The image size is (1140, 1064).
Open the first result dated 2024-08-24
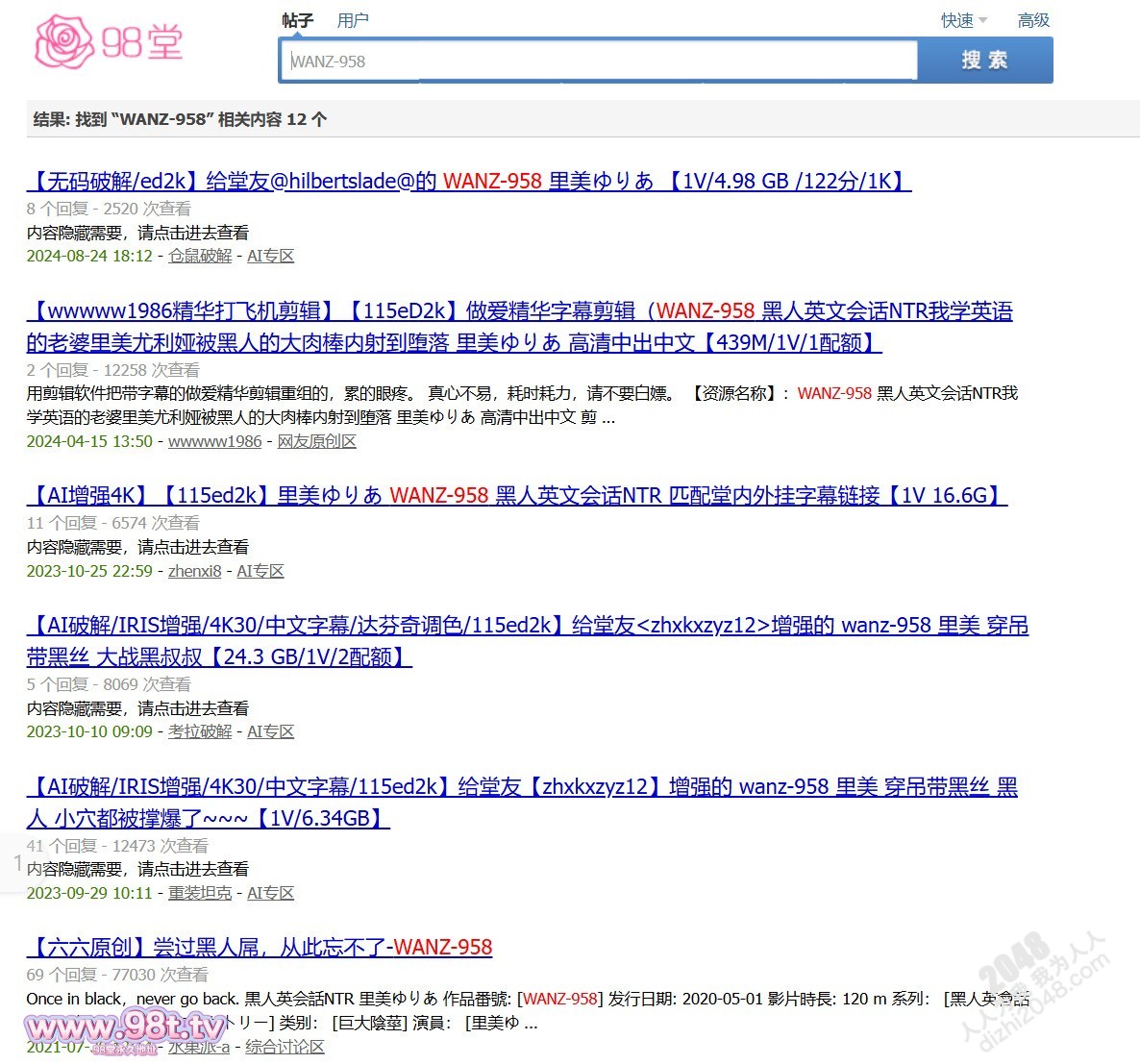(x=468, y=181)
